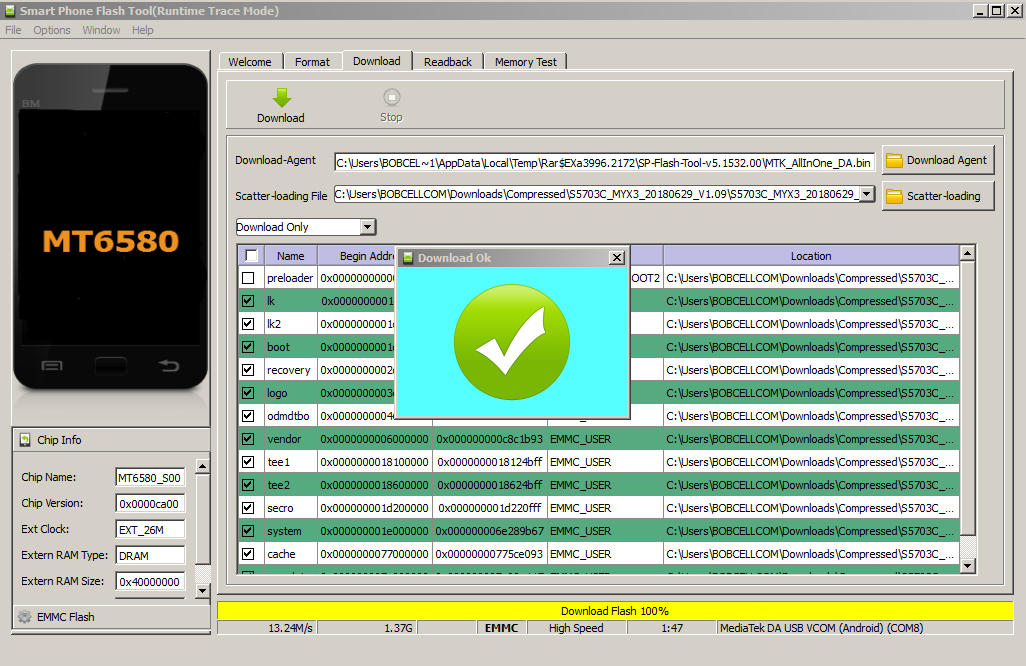Switch to the Memory Test tab
1026x666 pixels.
pyautogui.click(x=525, y=61)
